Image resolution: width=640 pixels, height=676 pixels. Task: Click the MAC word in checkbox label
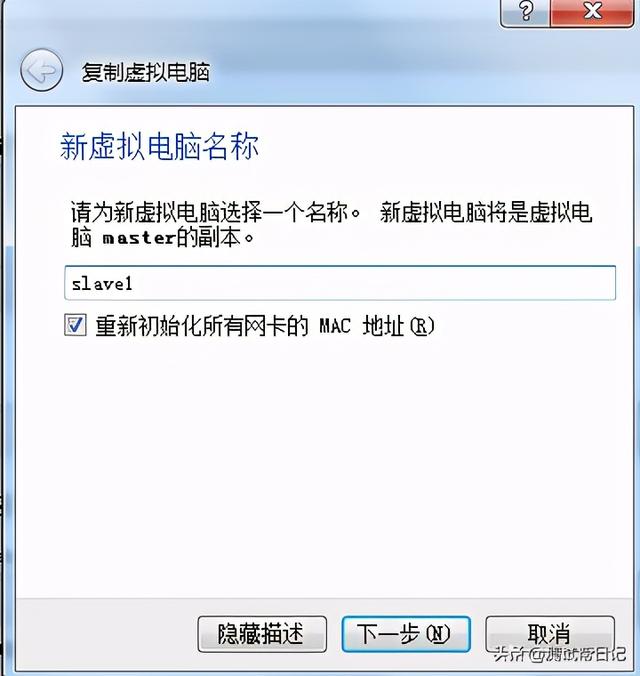335,326
